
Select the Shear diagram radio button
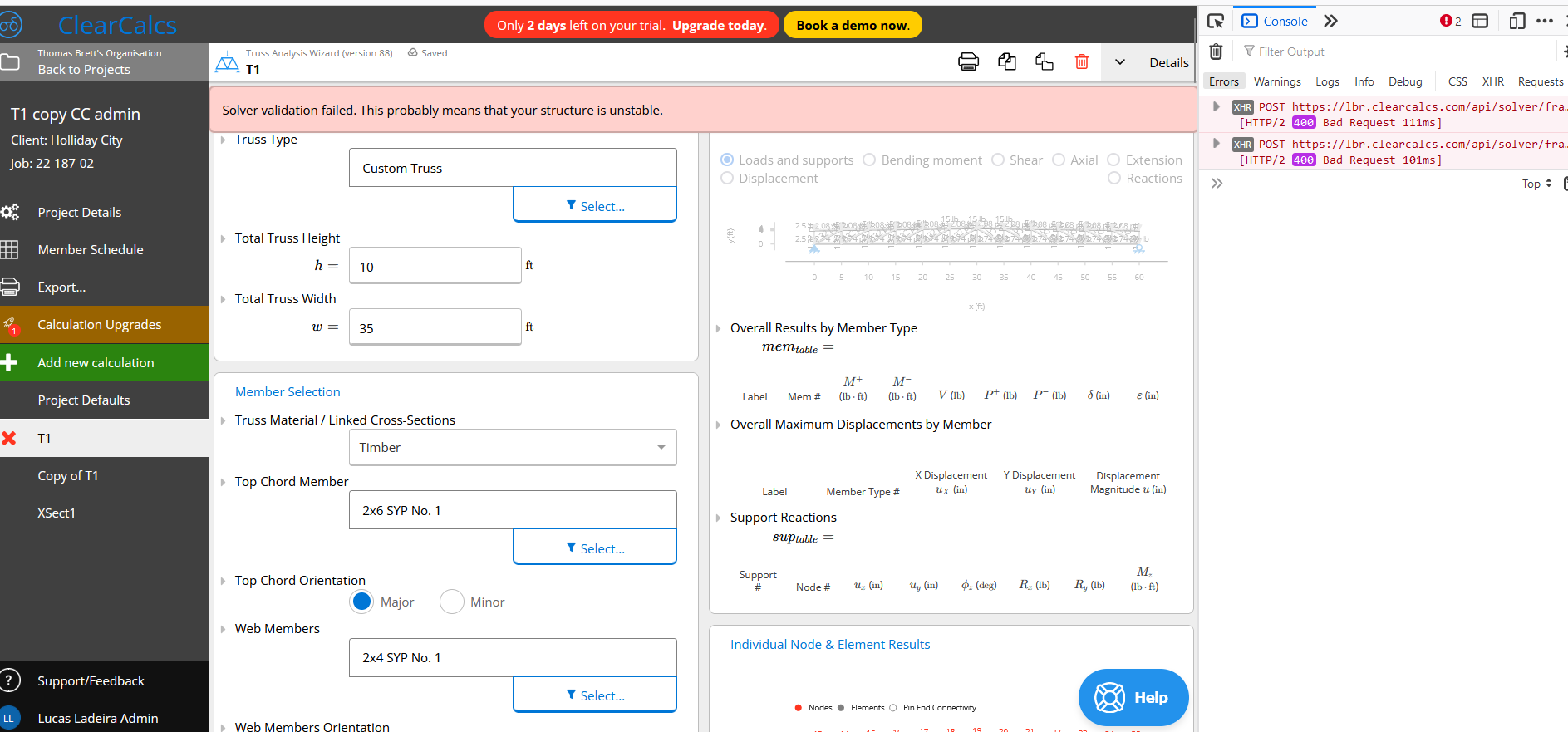pos(998,160)
